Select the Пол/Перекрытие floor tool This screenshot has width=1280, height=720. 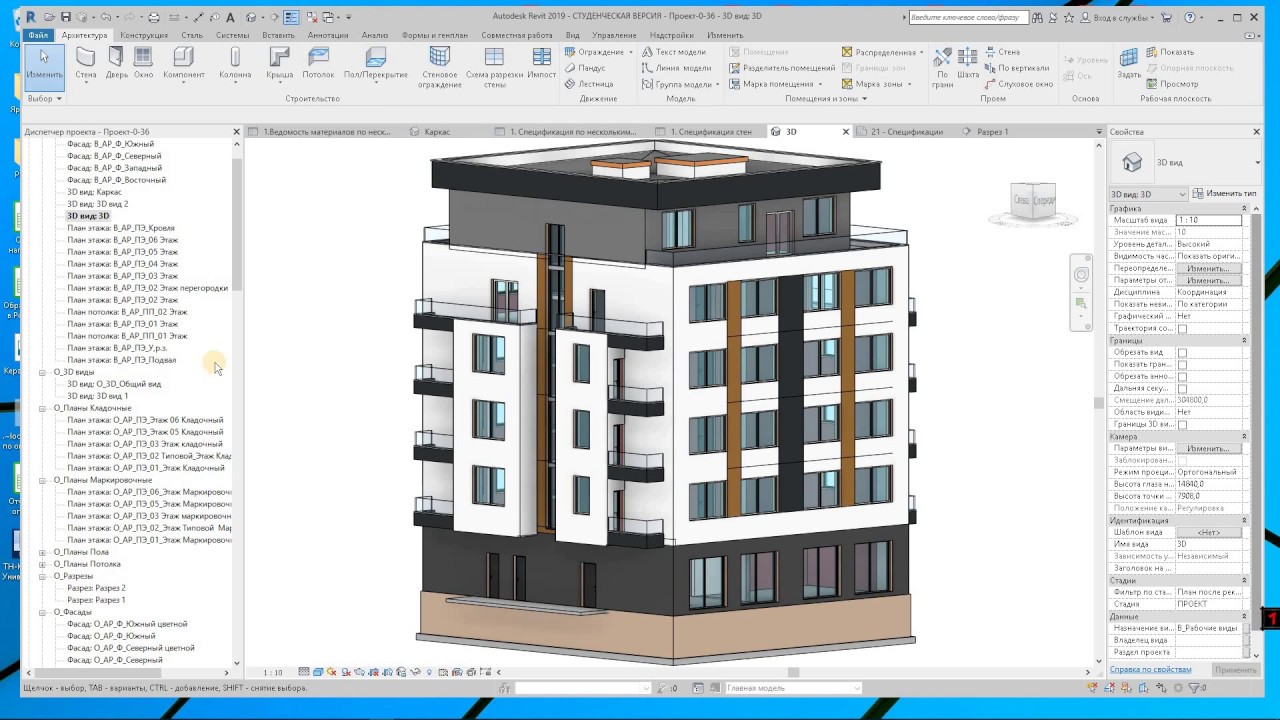(376, 63)
